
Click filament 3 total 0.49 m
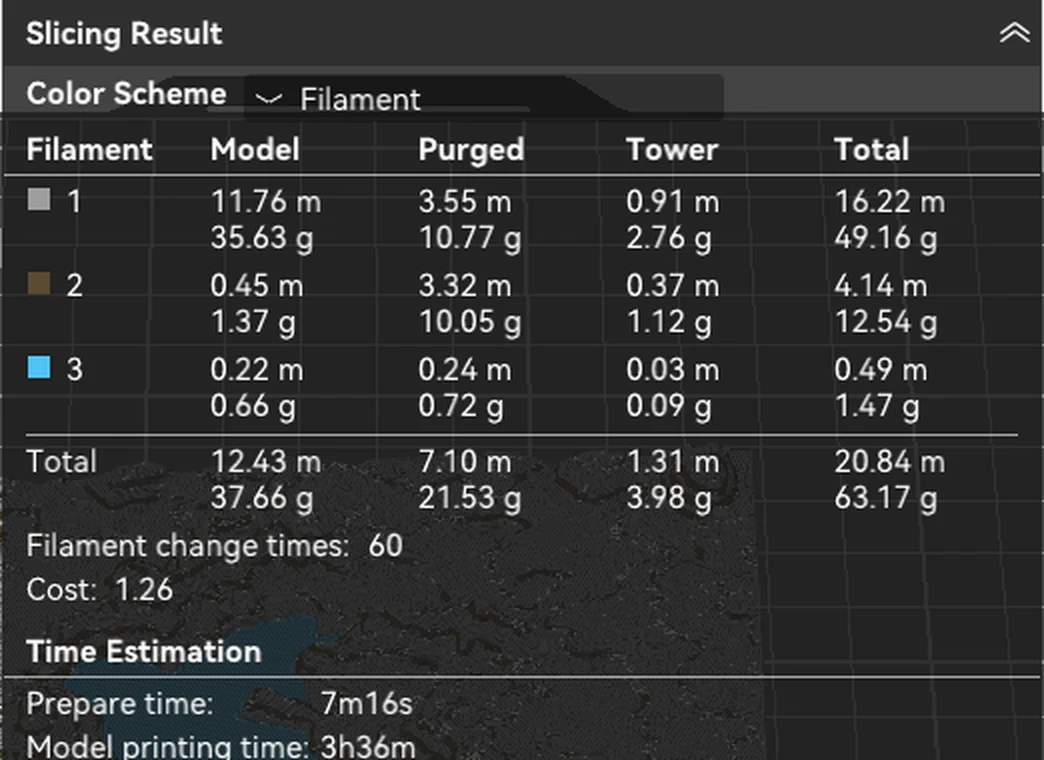[x=881, y=370]
